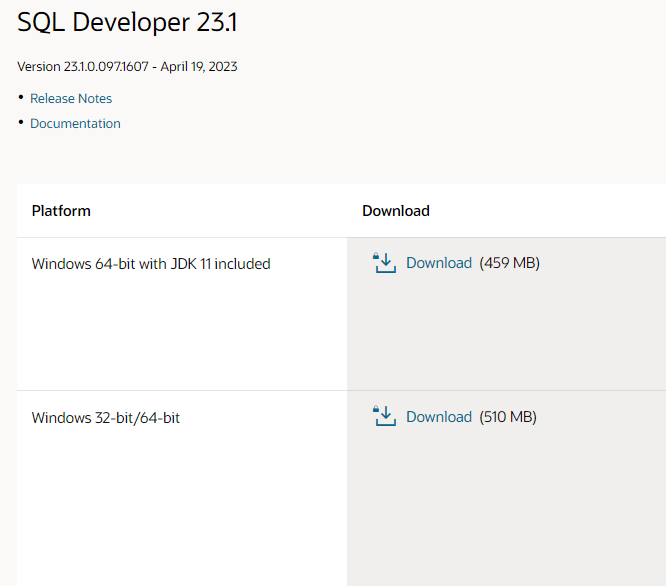Click the bullet beside Documentation
The image size is (666, 586).
point(21,122)
